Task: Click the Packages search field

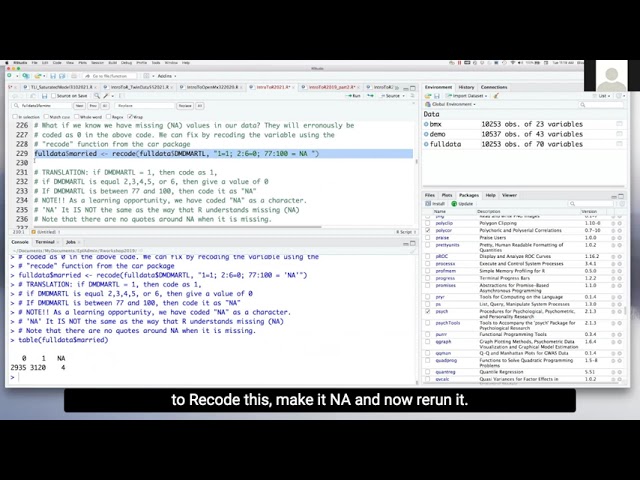Action: 592,204
